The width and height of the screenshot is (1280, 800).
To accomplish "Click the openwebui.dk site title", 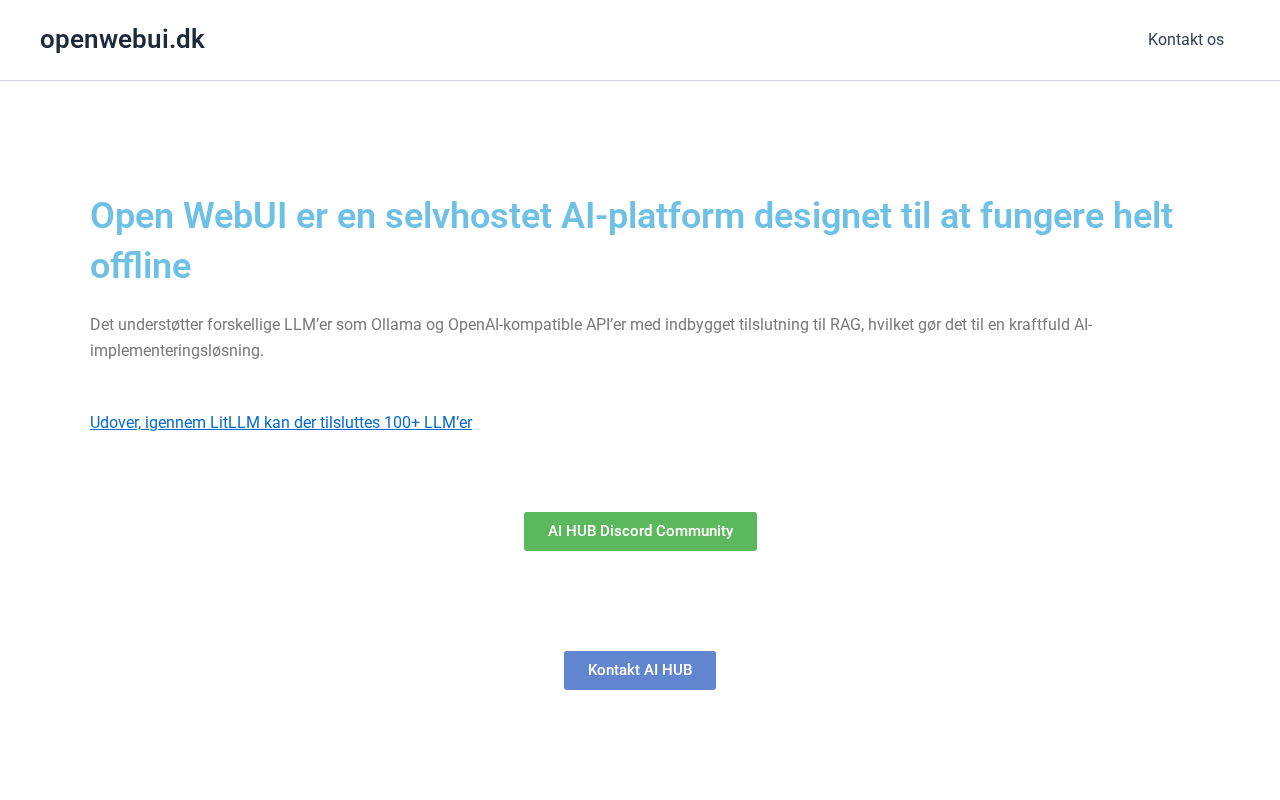I will (122, 39).
